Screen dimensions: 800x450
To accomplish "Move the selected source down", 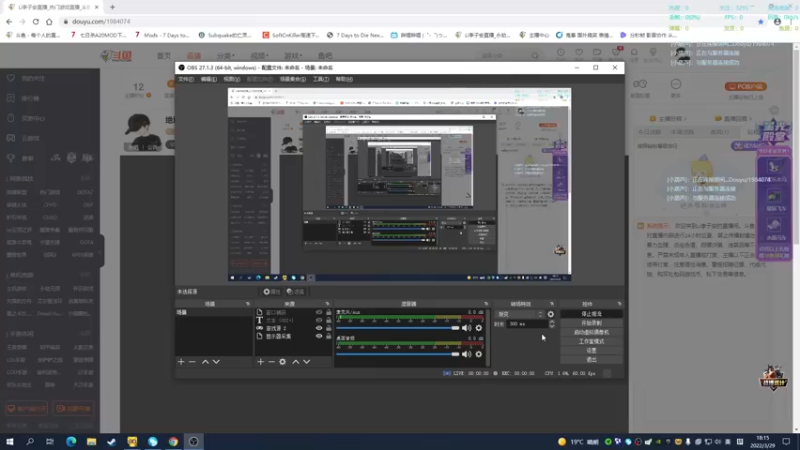I will pos(307,362).
